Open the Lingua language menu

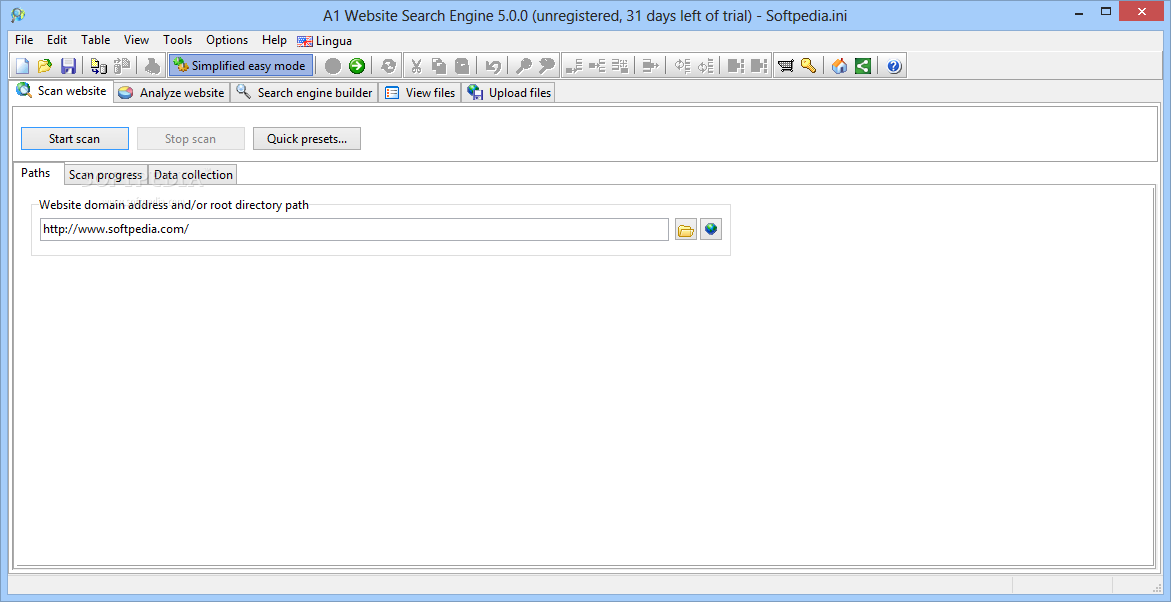click(324, 41)
